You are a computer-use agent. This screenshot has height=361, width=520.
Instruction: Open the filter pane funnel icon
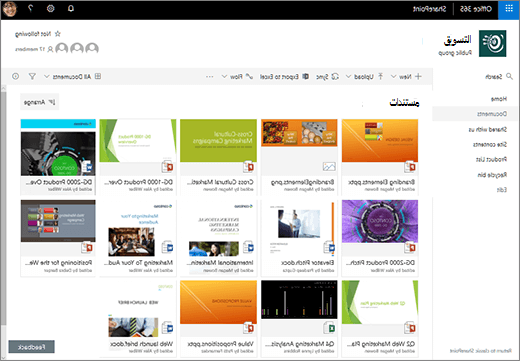tap(32, 76)
